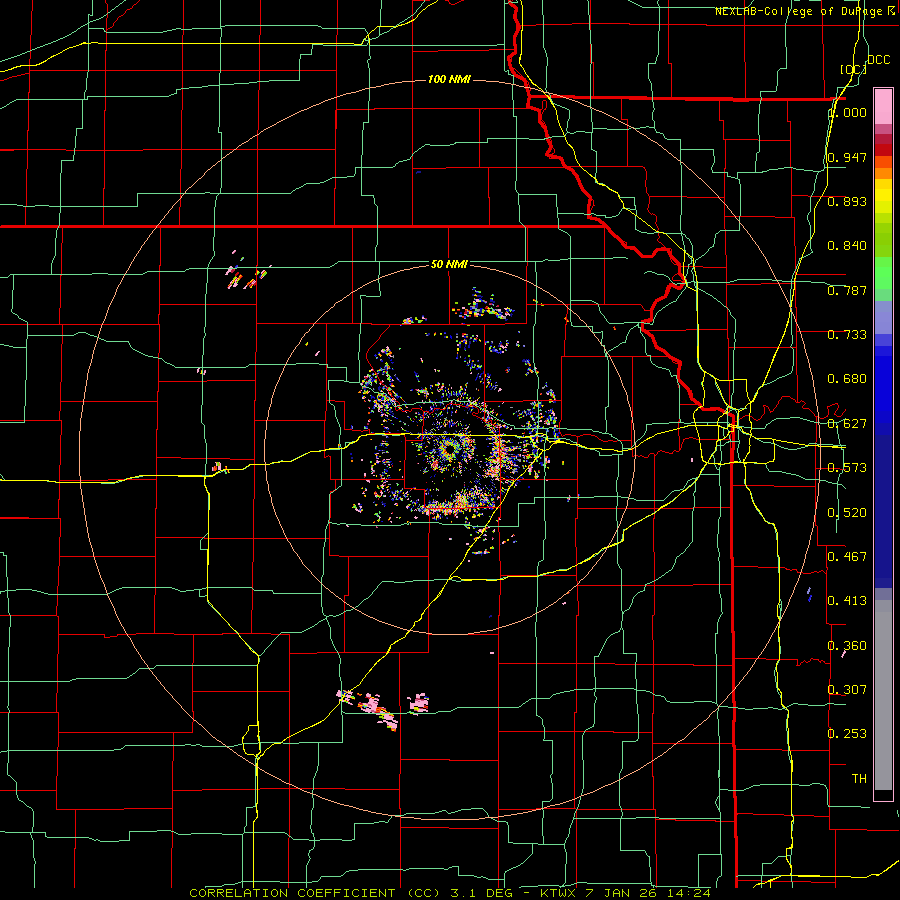Image resolution: width=900 pixels, height=900 pixels.
Task: Click the 1.000 color scale value
Action: 848,112
